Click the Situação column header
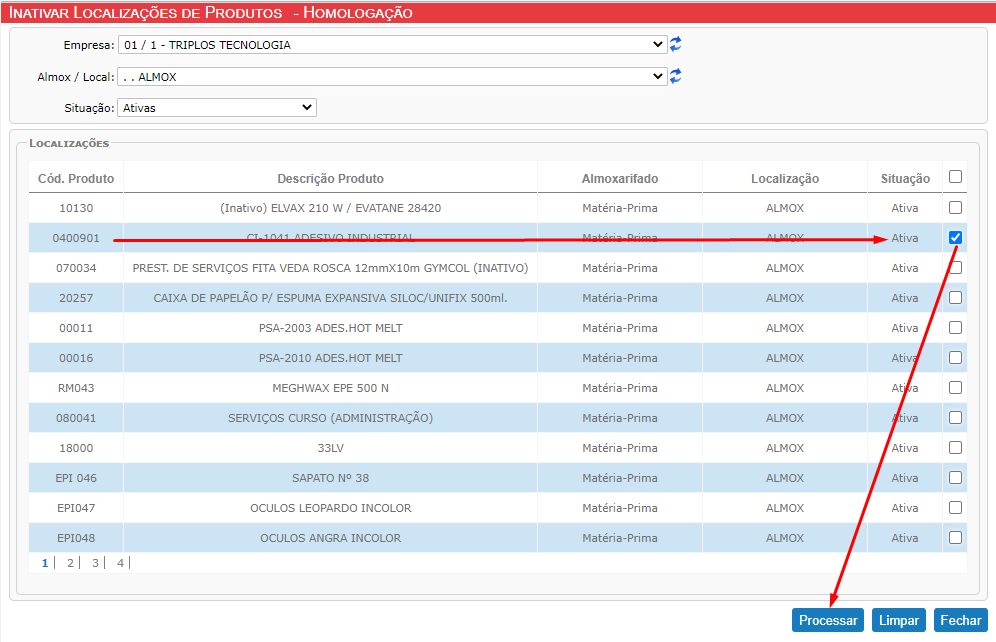Viewport: 996px width, 642px height. tap(905, 178)
